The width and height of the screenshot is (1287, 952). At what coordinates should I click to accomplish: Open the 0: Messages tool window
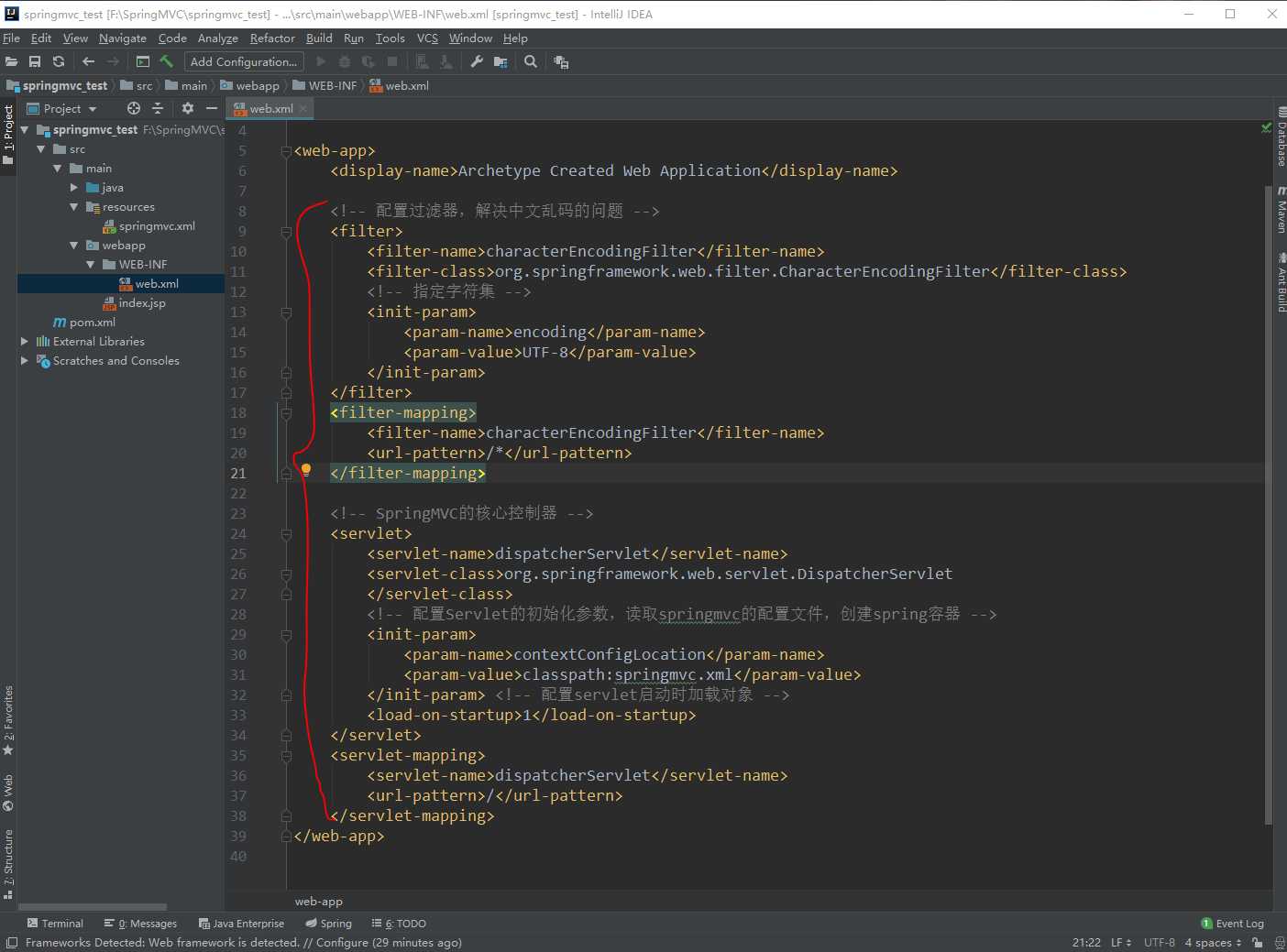pos(140,924)
